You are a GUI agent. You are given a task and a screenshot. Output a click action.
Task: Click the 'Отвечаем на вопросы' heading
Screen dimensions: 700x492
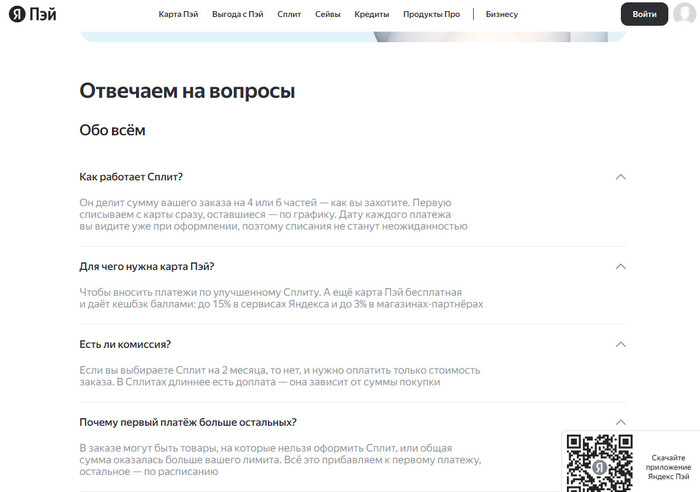click(187, 91)
